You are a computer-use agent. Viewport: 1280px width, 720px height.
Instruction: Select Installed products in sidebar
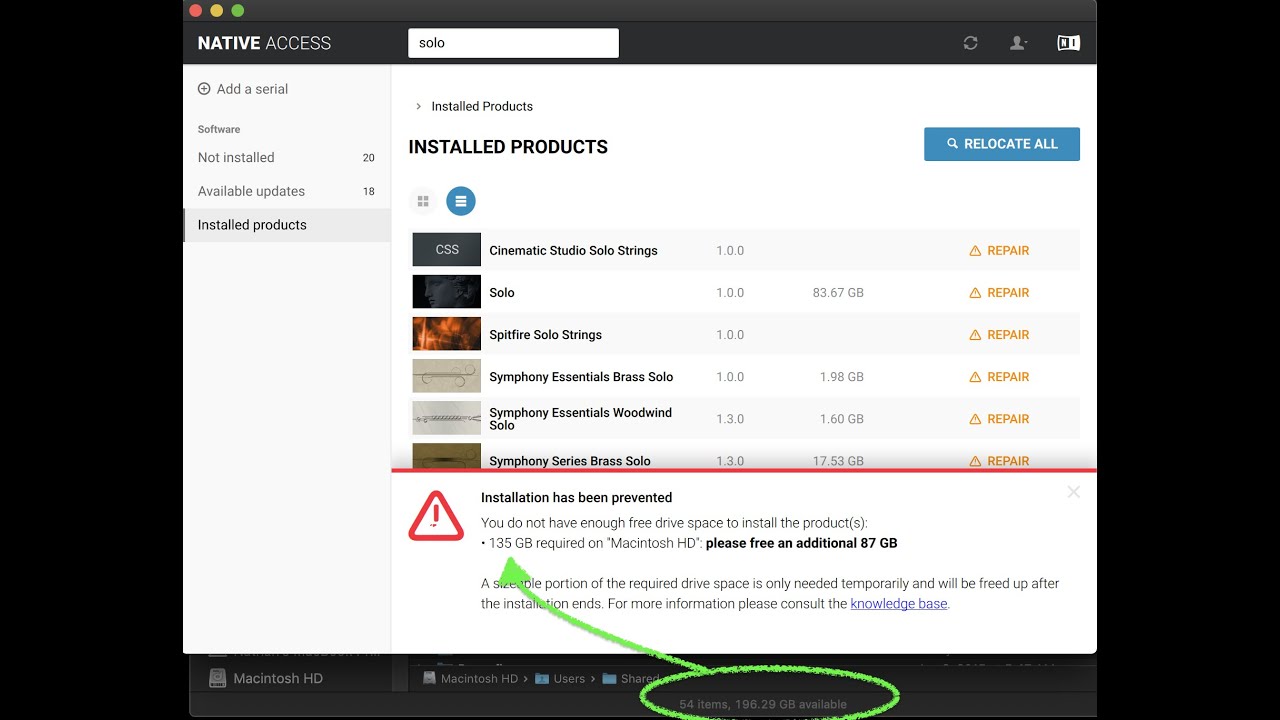click(x=286, y=225)
